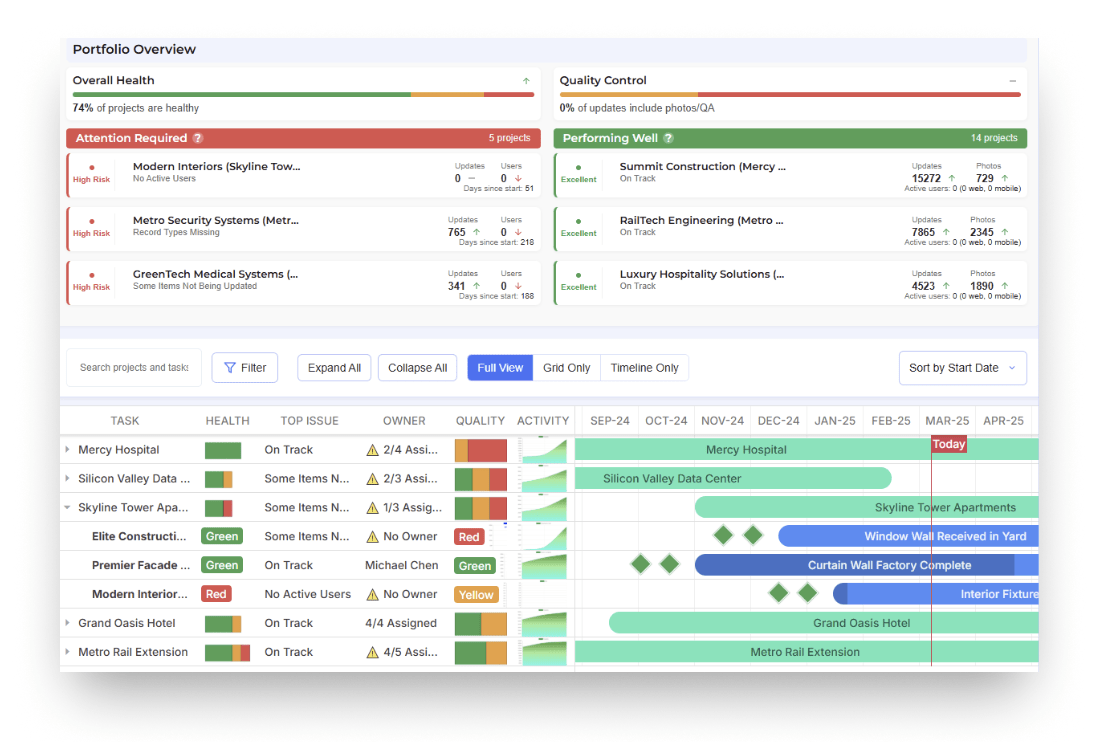Image resolution: width=1098 pixels, height=742 pixels.
Task: Click warning icon in Metro Rail Extension owner cell
Action: [373, 652]
